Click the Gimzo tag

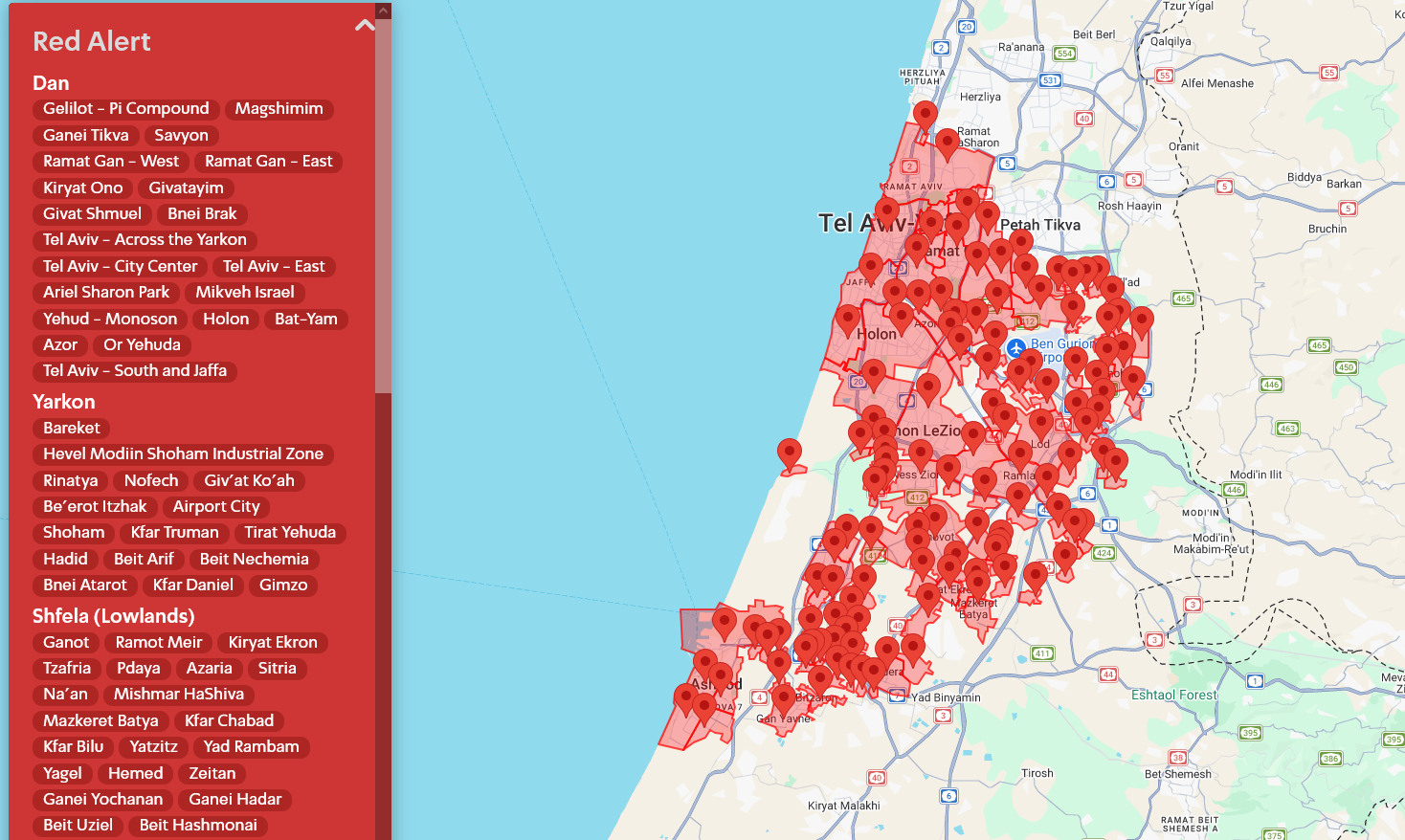tap(283, 586)
